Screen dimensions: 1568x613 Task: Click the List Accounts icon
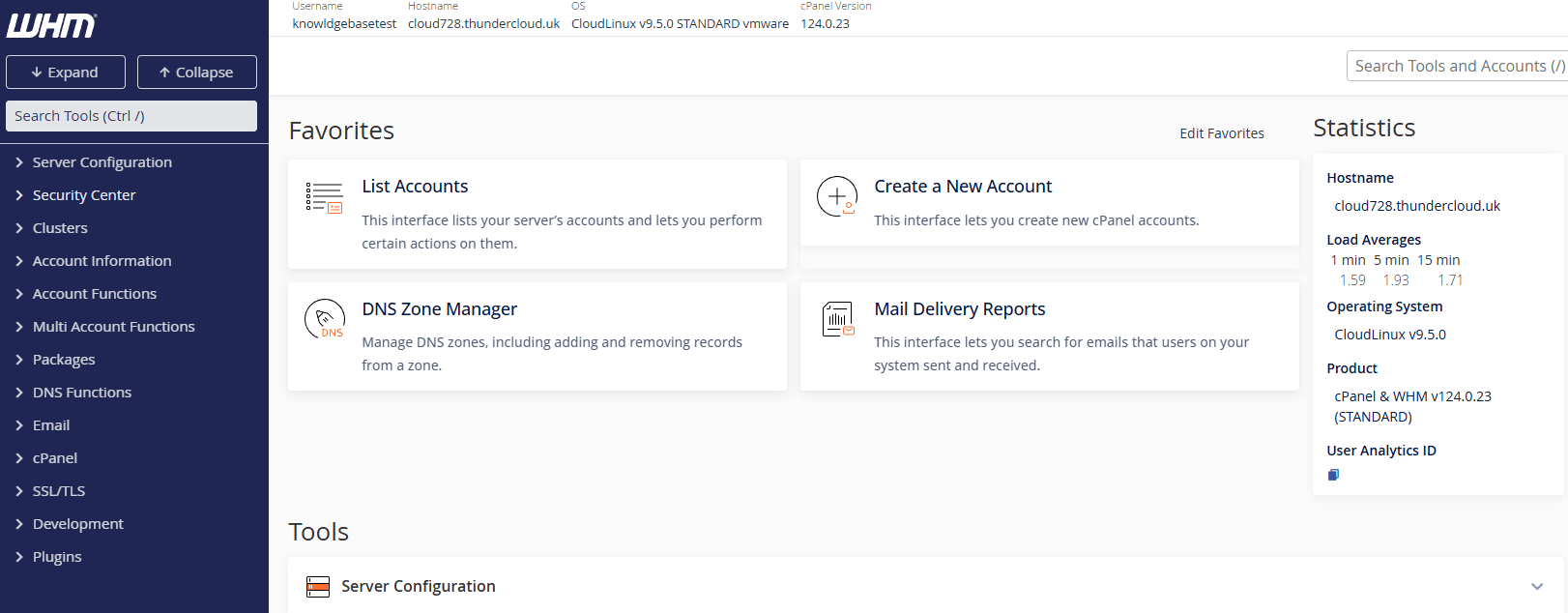(324, 197)
